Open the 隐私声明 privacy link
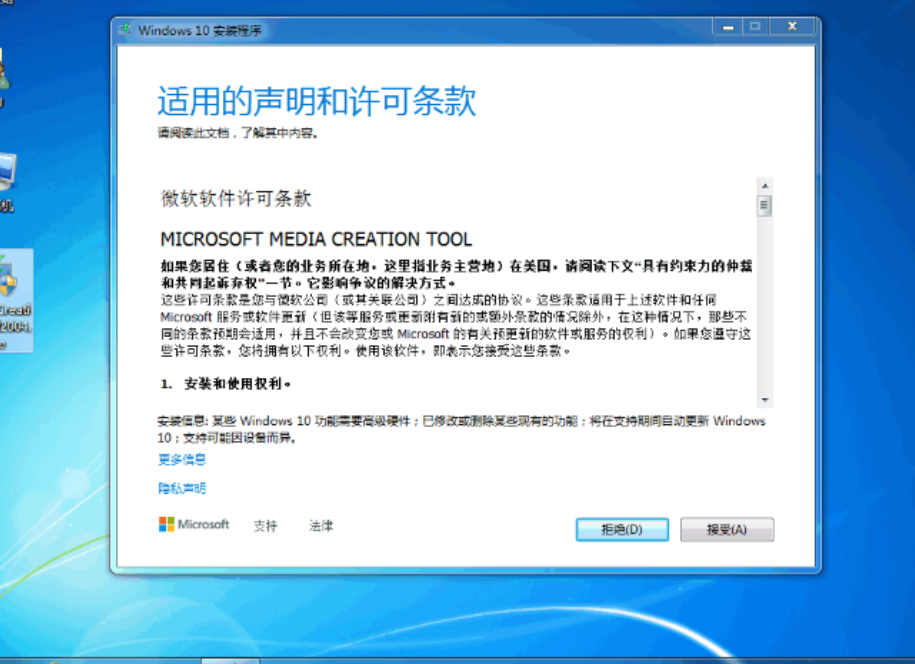This screenshot has height=664, width=915. (x=182, y=489)
